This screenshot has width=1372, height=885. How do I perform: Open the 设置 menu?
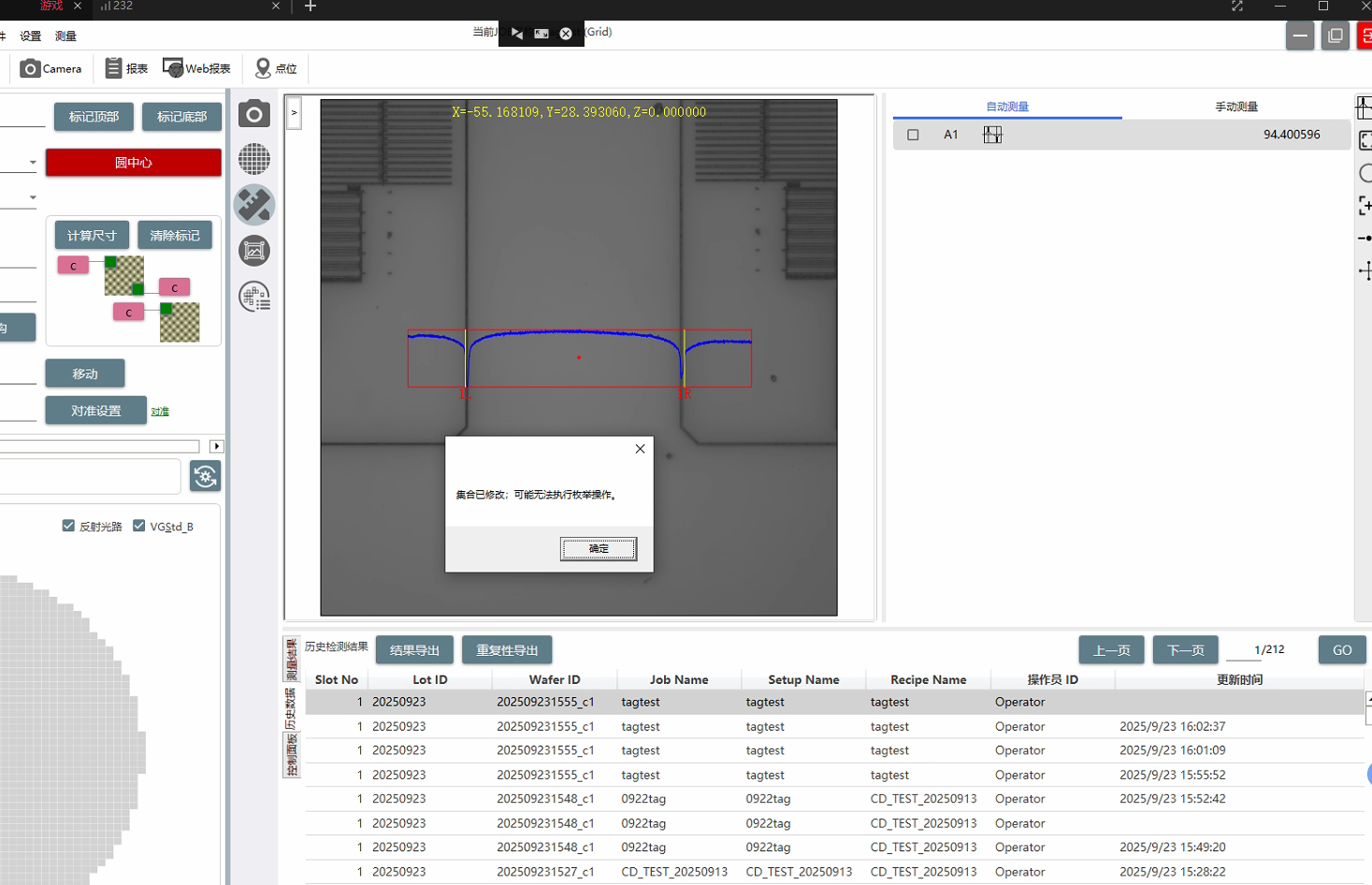click(31, 36)
